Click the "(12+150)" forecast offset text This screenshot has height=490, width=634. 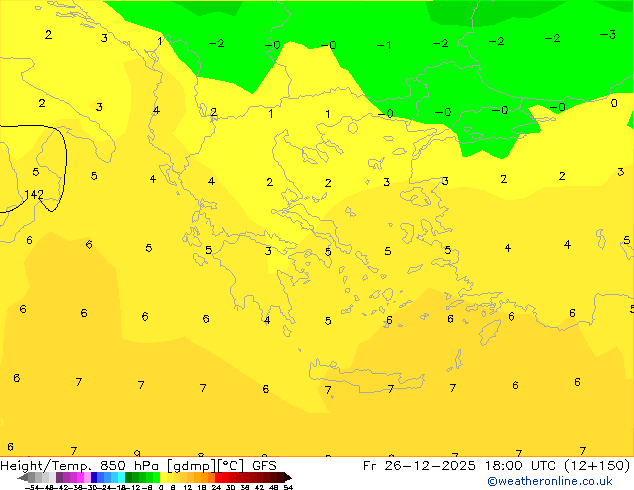pos(597,466)
